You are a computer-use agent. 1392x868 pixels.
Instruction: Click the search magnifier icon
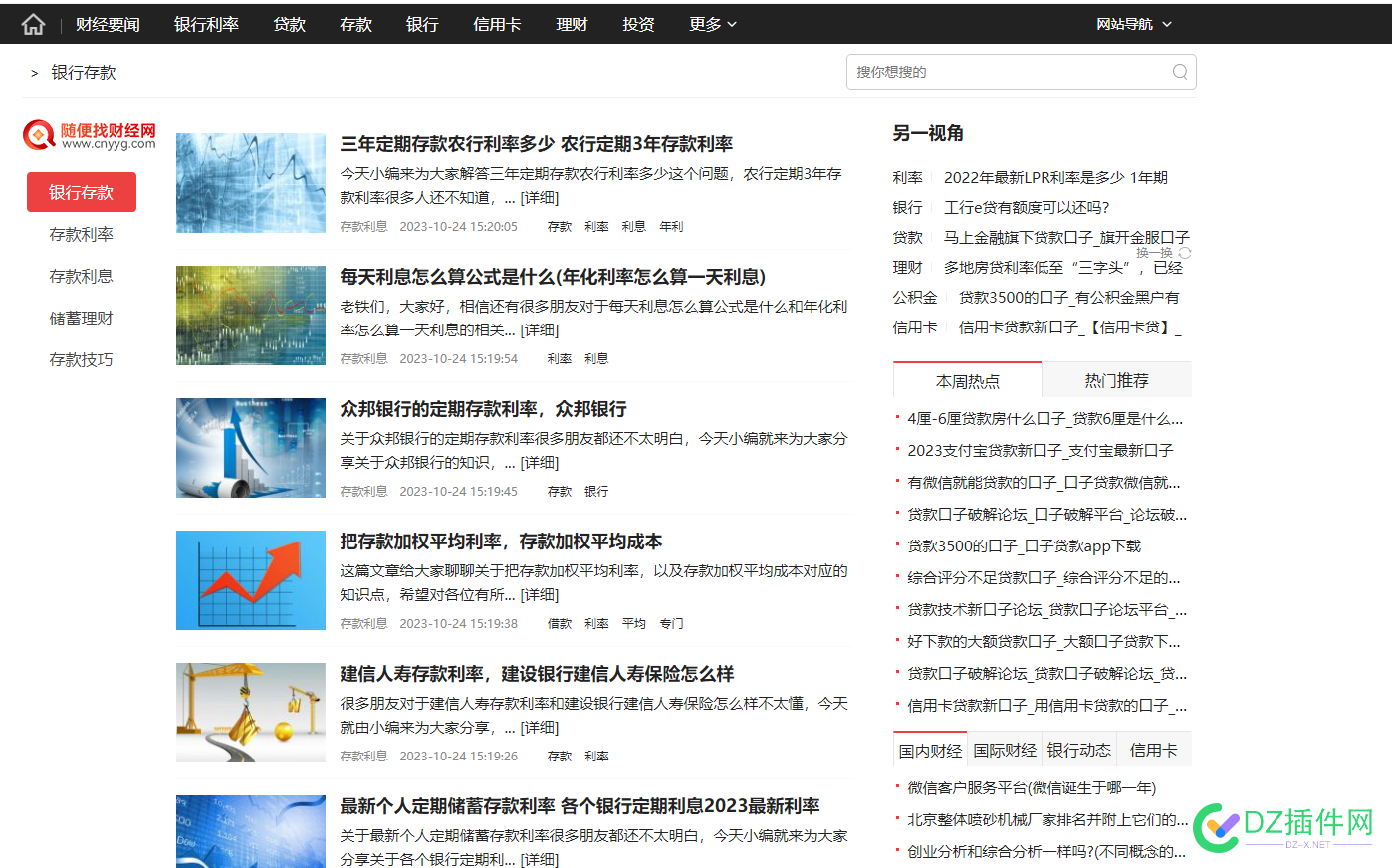tap(1180, 72)
